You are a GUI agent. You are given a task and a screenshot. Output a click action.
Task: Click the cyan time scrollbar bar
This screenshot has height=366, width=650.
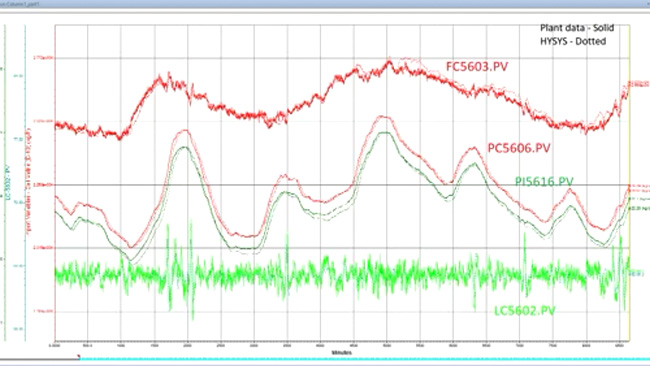365,359
